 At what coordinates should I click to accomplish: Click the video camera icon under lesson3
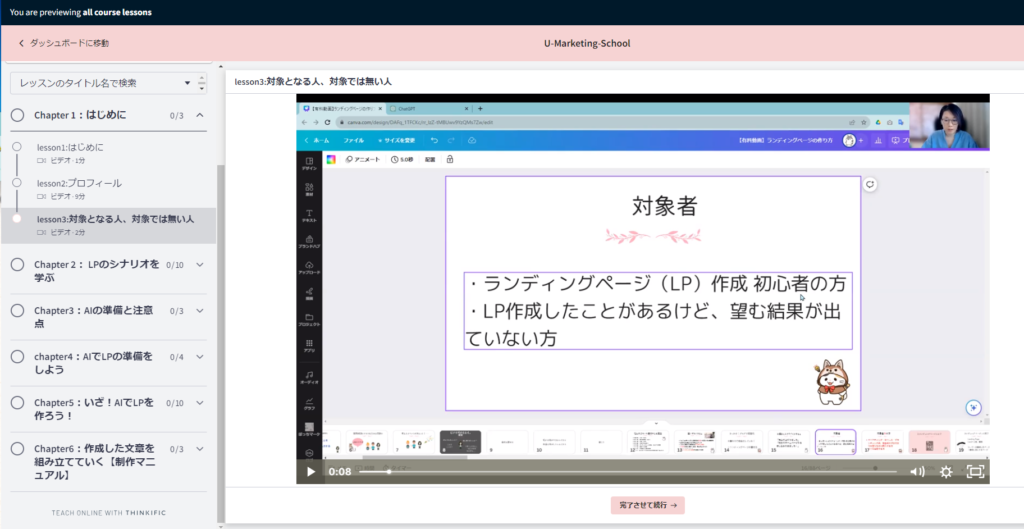(42, 232)
